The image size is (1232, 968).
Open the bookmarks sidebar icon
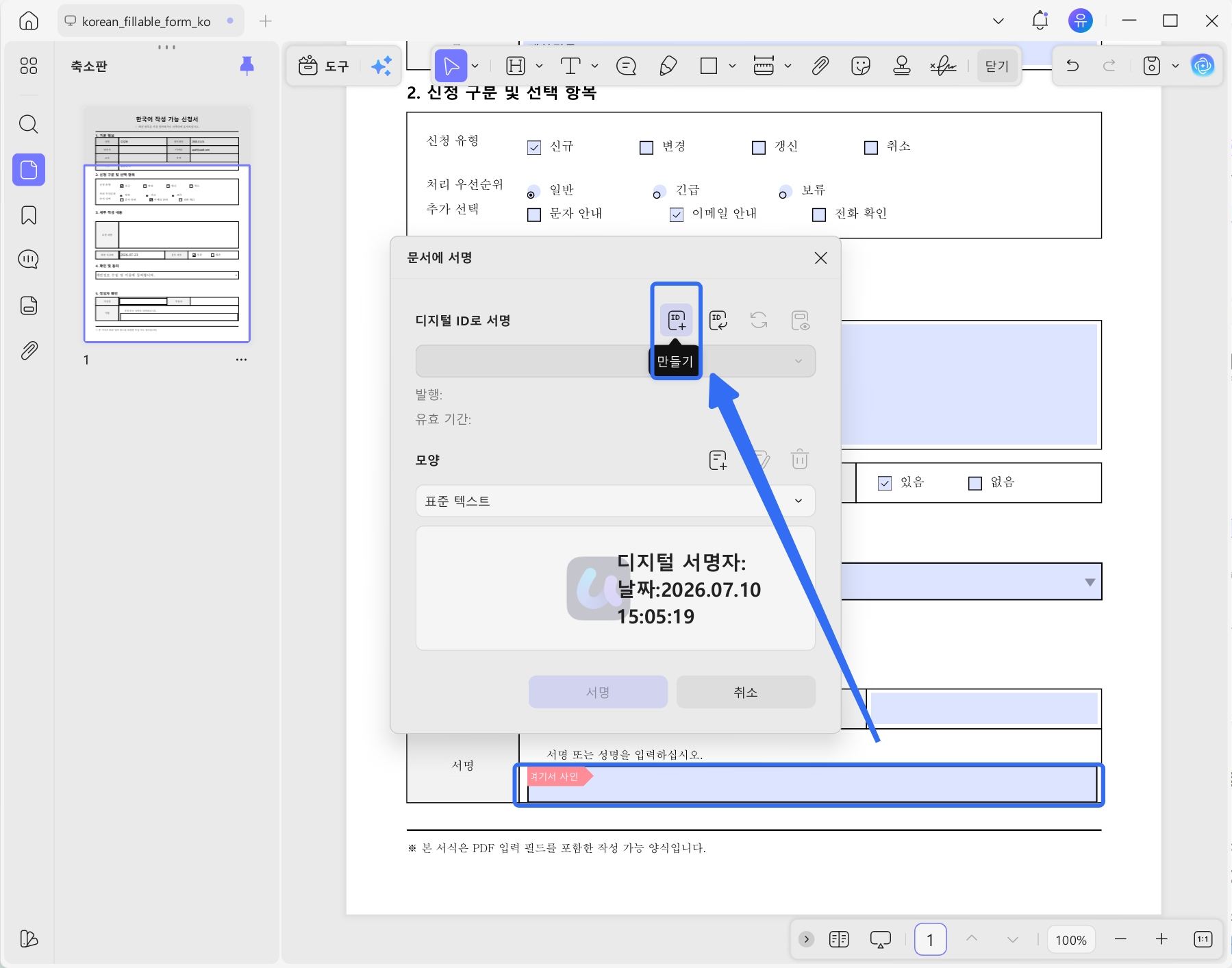(29, 215)
